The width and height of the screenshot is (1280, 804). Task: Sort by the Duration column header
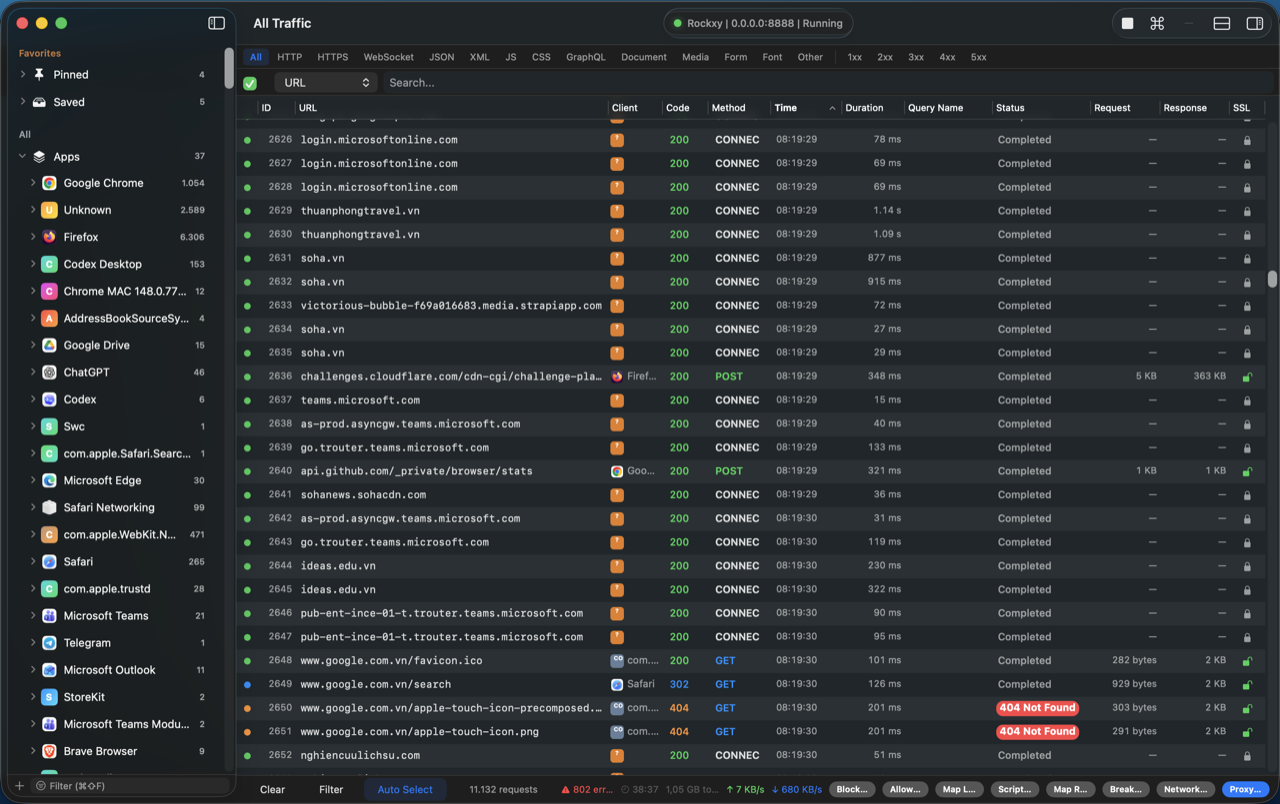871,107
